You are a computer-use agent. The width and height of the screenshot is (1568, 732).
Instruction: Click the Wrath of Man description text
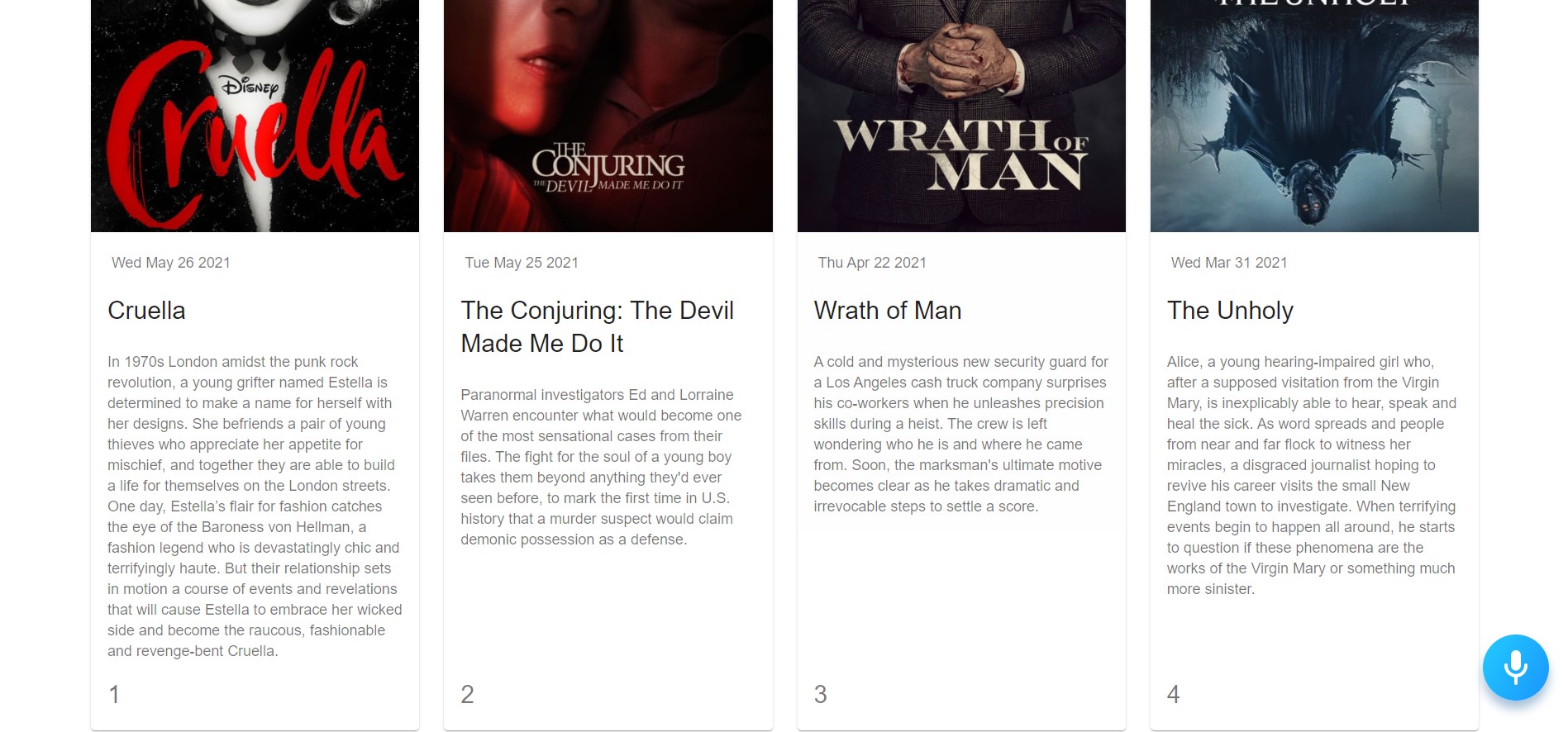(961, 434)
